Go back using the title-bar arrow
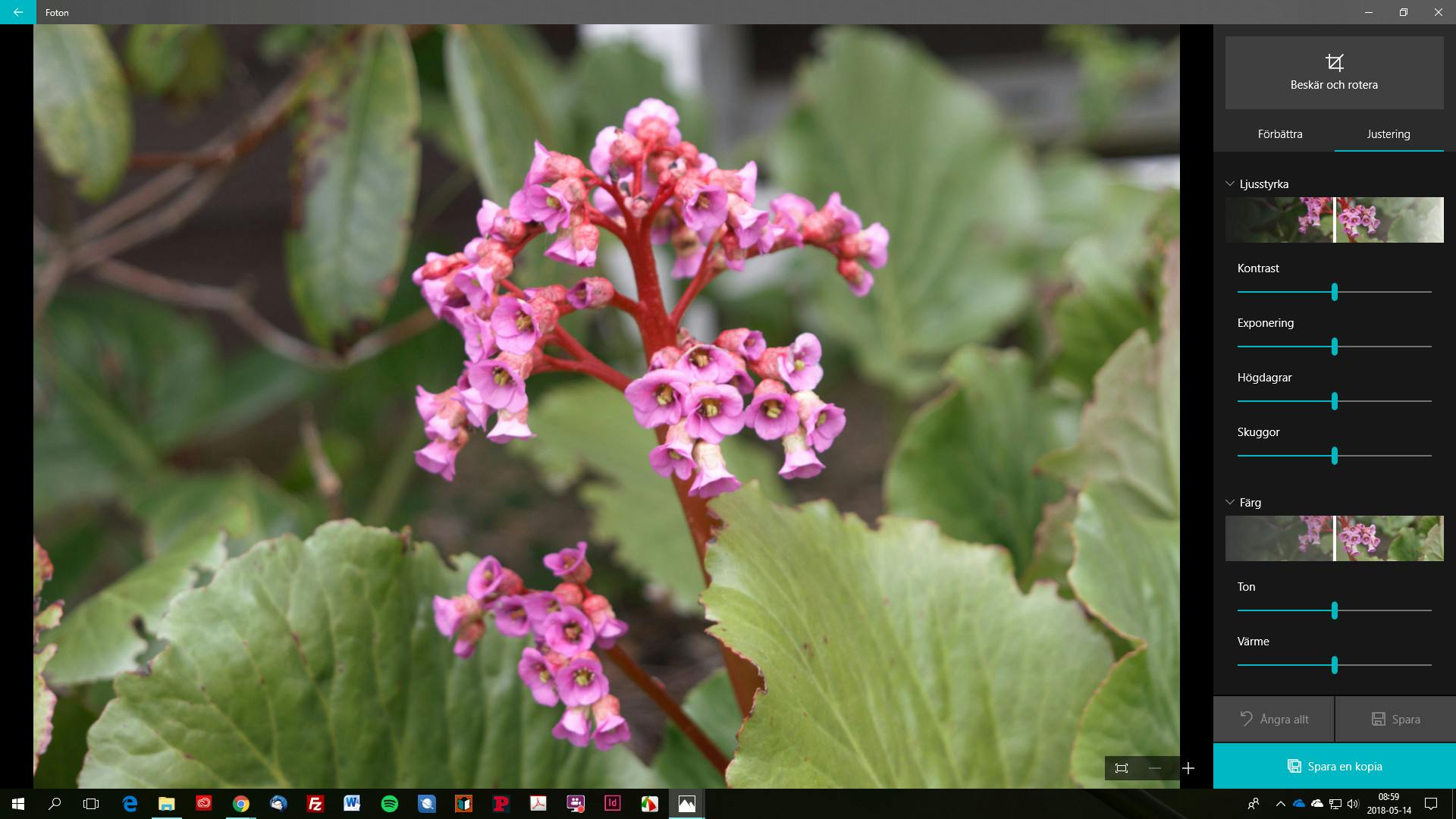Image resolution: width=1456 pixels, height=819 pixels. (17, 12)
